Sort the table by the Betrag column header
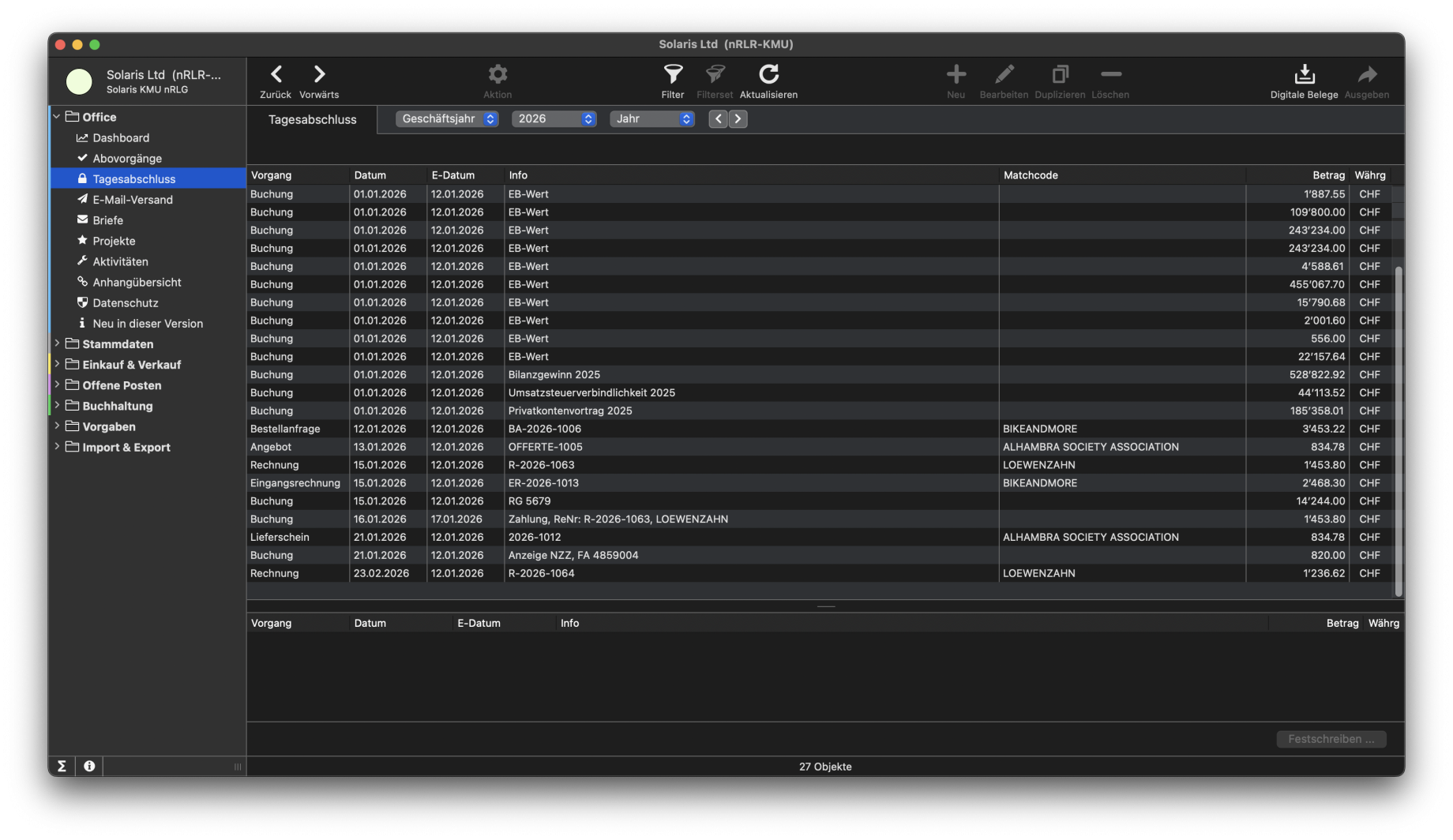 (1328, 175)
